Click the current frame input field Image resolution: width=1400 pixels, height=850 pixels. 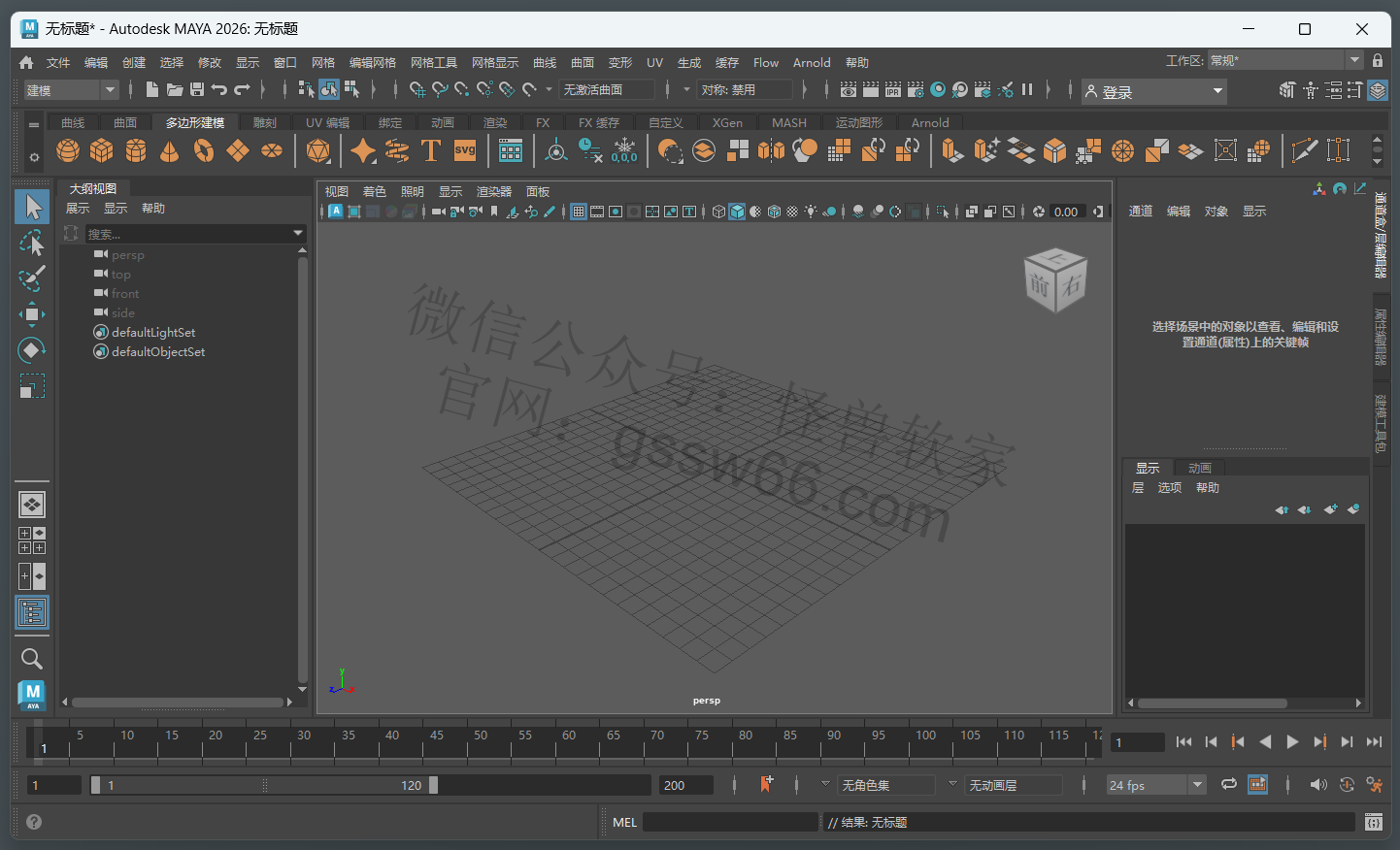(1138, 742)
